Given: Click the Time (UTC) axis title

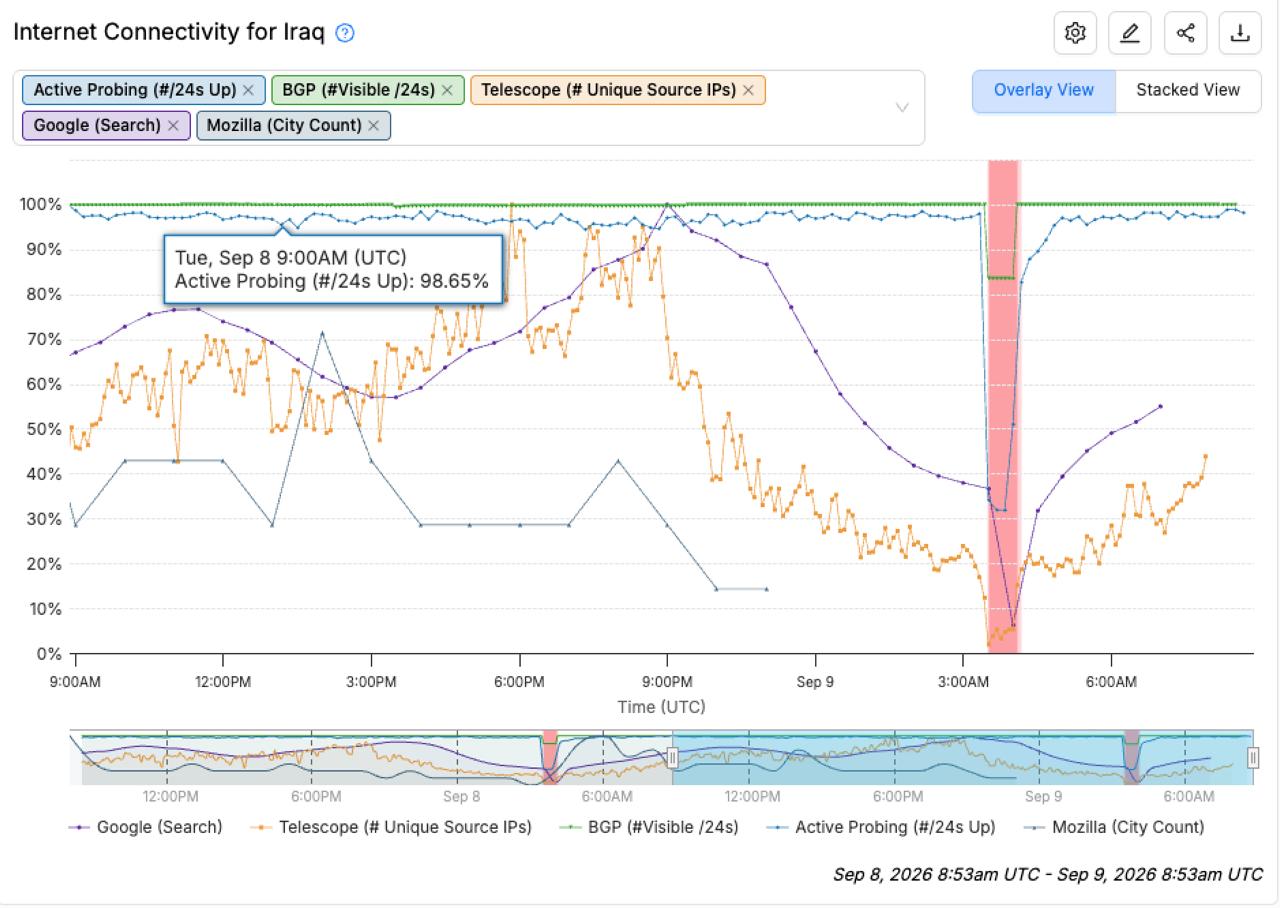Looking at the screenshot, I should [x=661, y=707].
